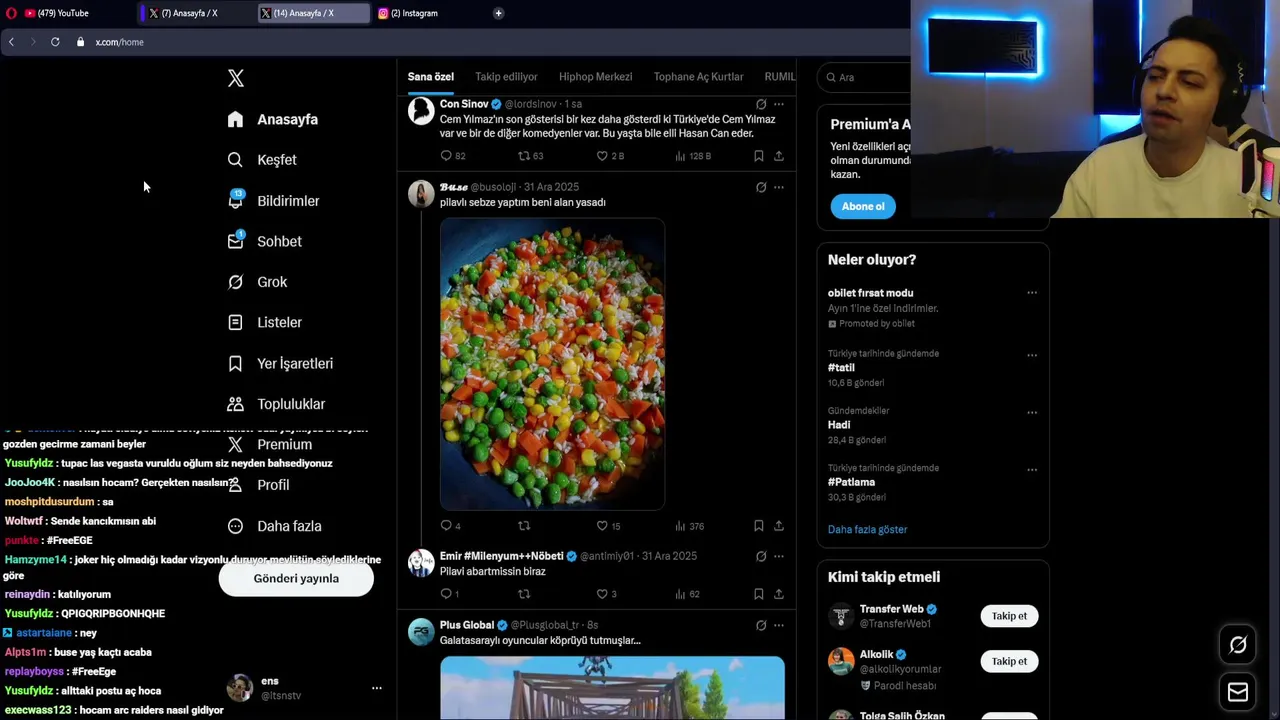Click Abone ol subscribe button
This screenshot has width=1280, height=720.
pyautogui.click(x=863, y=206)
